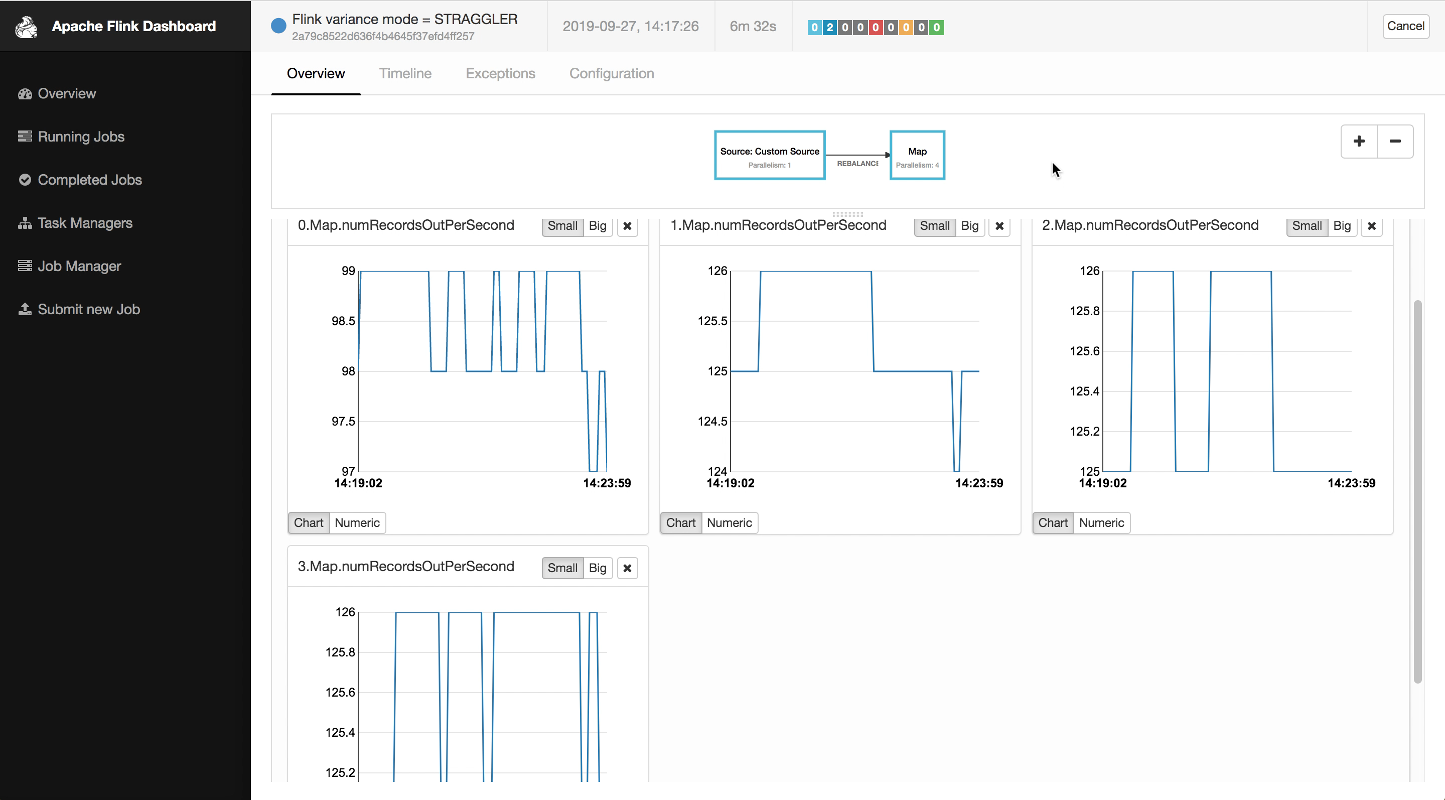This screenshot has height=800, width=1445.
Task: Remove the 1.Map.numRecordsOutPerSecond metric chart
Action: point(999,226)
